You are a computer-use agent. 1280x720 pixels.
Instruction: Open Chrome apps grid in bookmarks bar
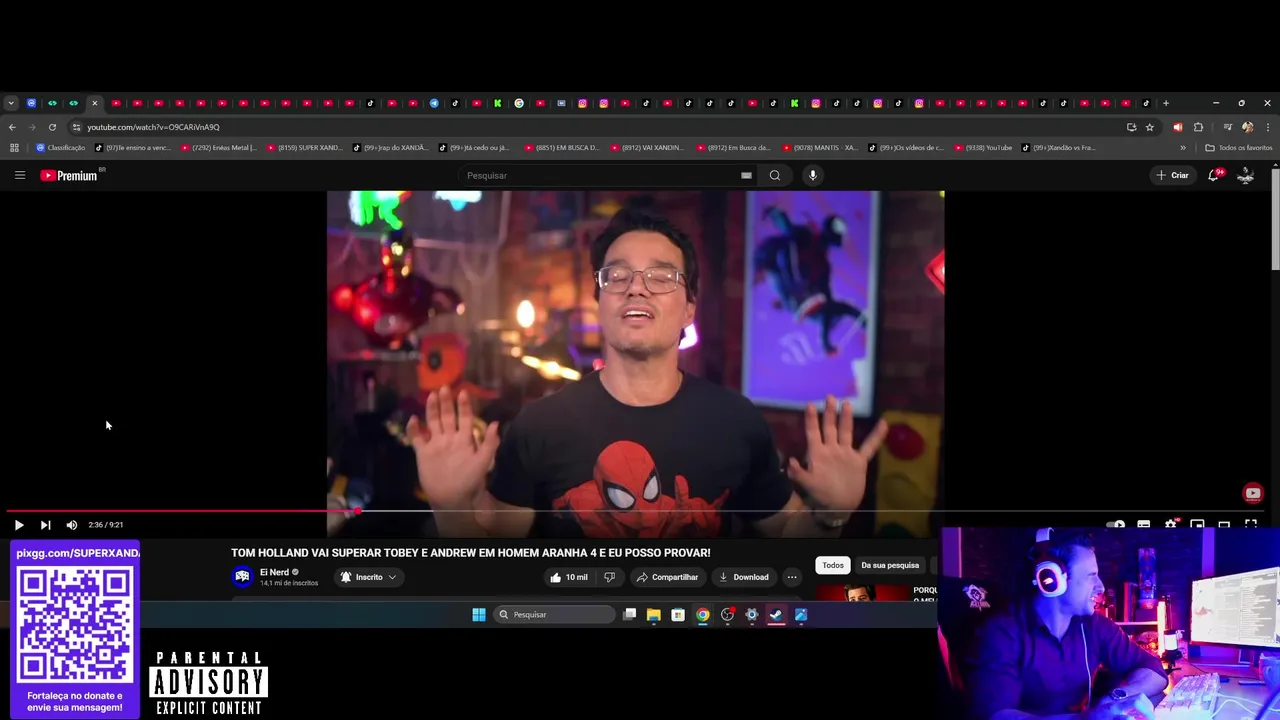click(x=14, y=148)
